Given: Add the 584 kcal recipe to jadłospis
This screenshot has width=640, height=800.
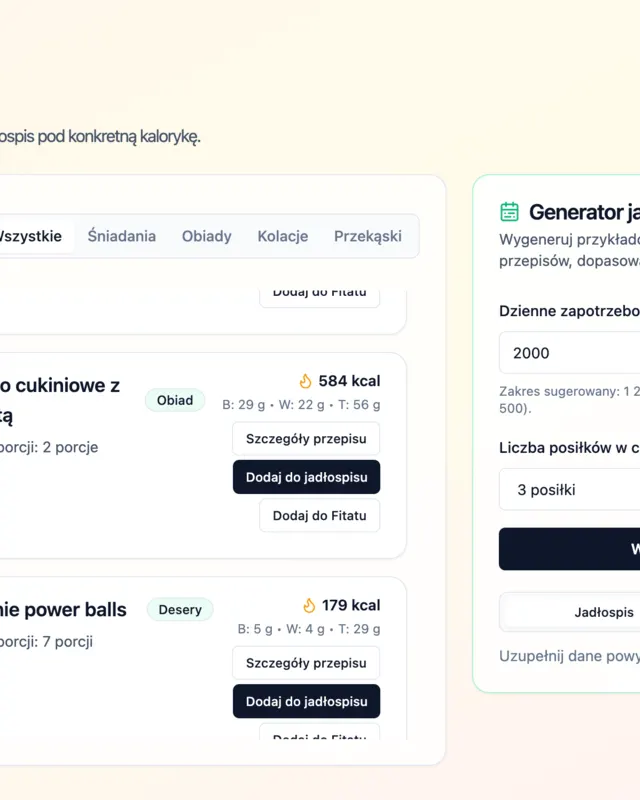Looking at the screenshot, I should click(x=306, y=477).
